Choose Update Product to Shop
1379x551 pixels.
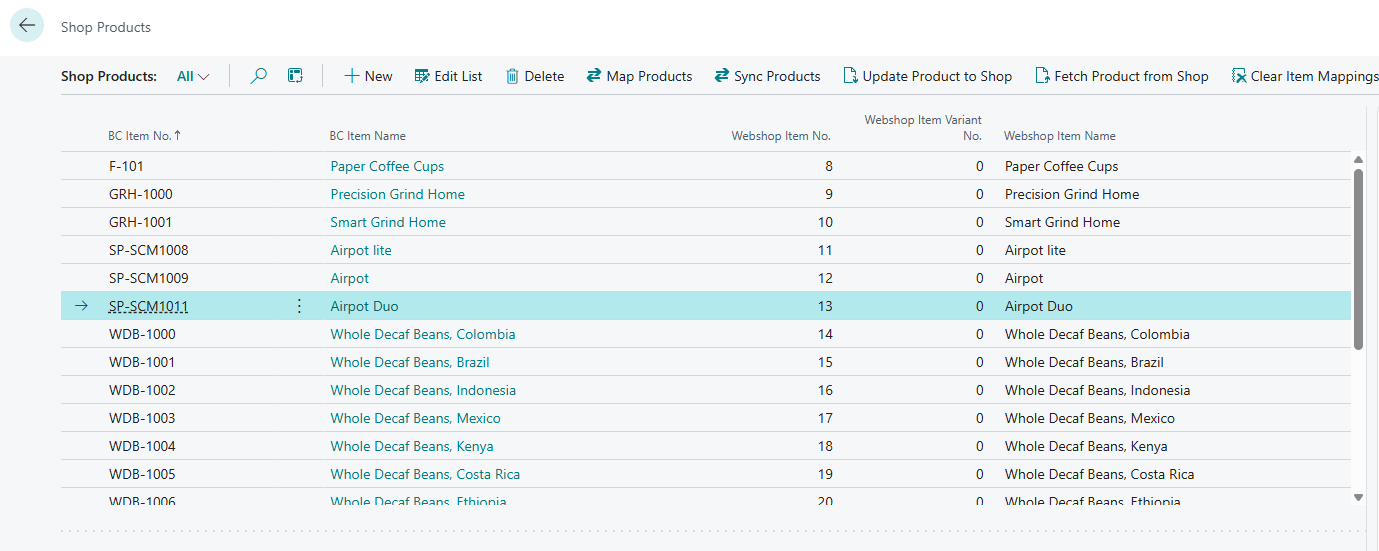[927, 76]
